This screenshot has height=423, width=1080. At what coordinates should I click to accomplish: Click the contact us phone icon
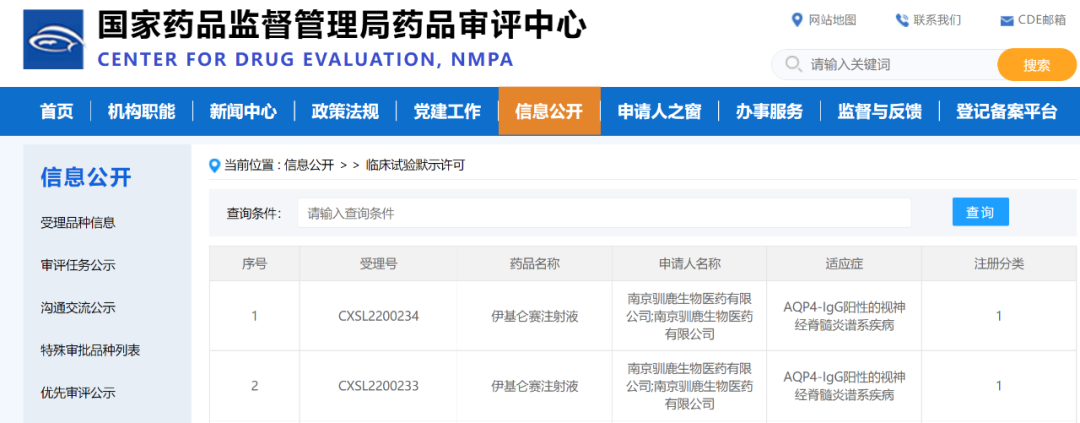[902, 20]
